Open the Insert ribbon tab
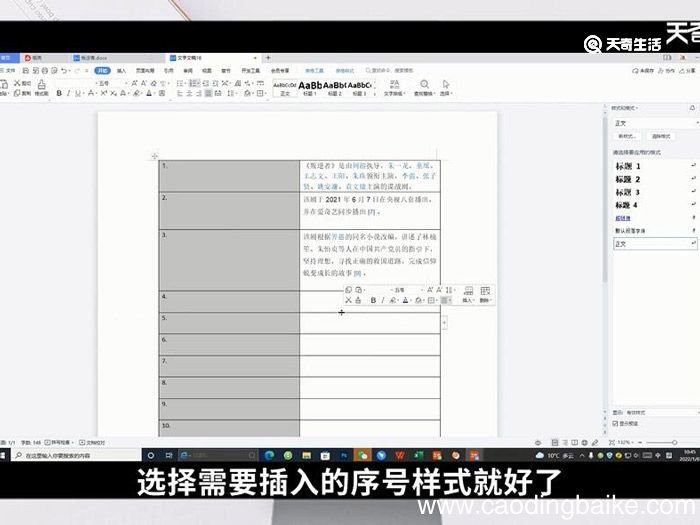 click(x=121, y=71)
